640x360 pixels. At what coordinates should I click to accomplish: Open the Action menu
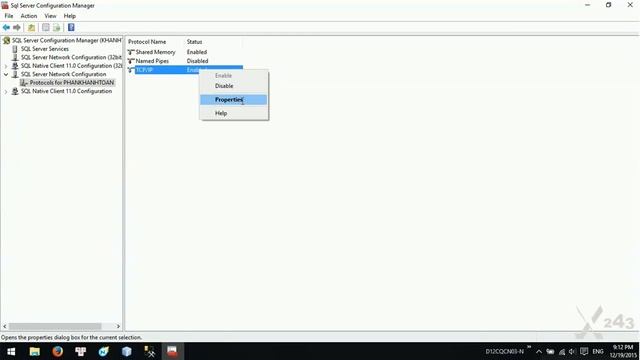29,16
